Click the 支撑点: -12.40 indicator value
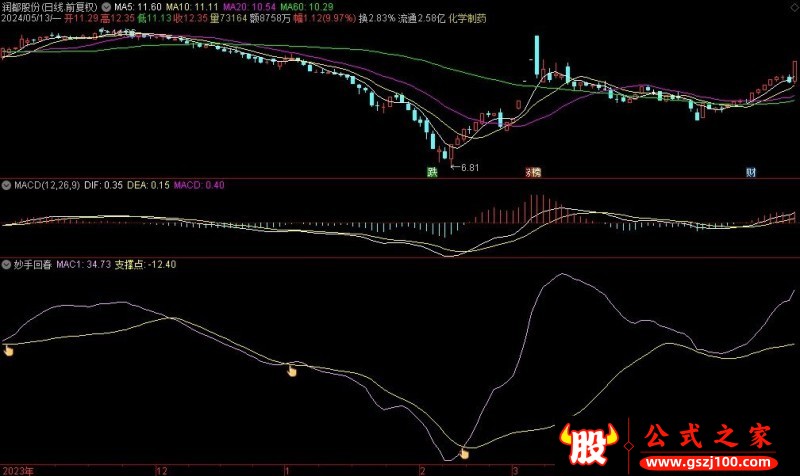 [x=146, y=264]
